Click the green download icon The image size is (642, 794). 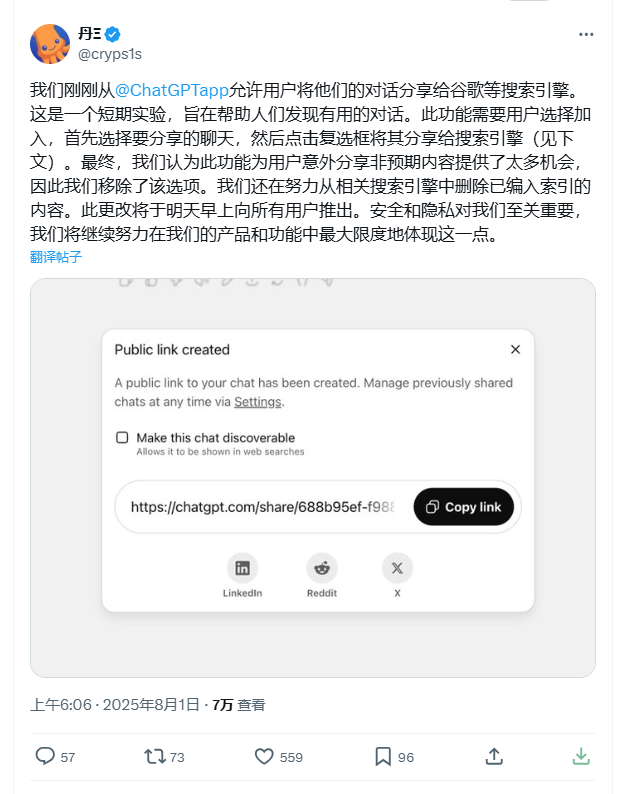(581, 756)
